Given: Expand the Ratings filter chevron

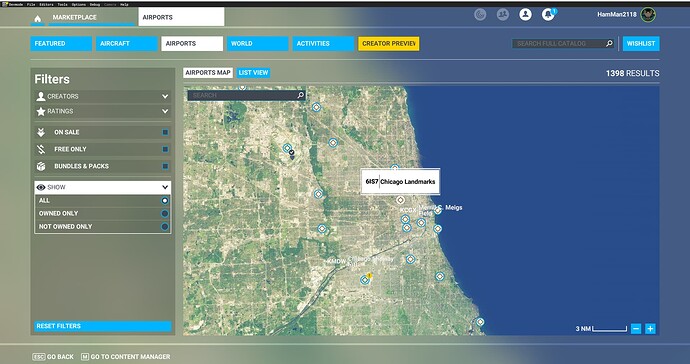Looking at the screenshot, I should click(x=165, y=111).
